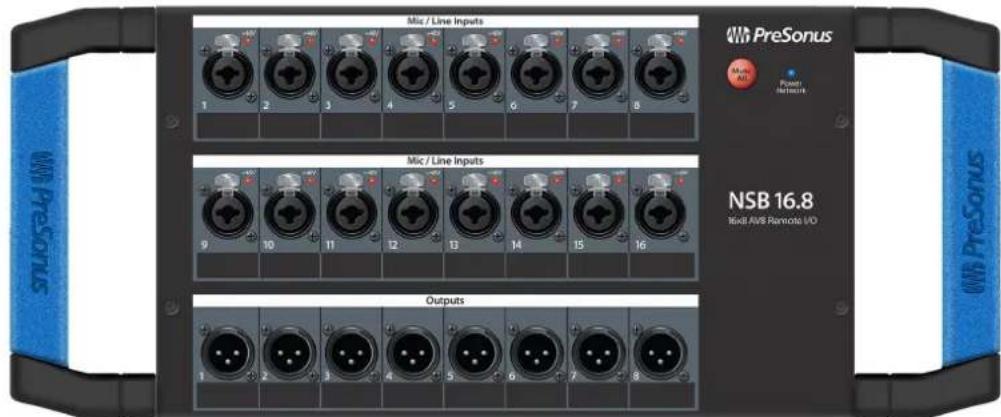Click XLR output connector 4
The image size is (1001, 417).
(413, 352)
